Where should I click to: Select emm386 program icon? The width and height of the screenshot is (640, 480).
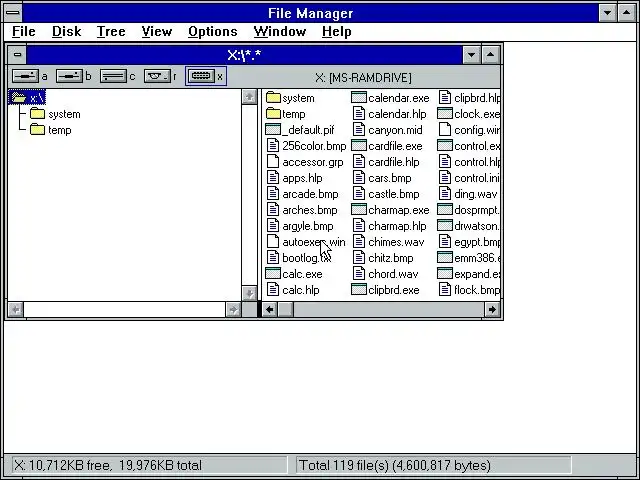click(x=445, y=258)
